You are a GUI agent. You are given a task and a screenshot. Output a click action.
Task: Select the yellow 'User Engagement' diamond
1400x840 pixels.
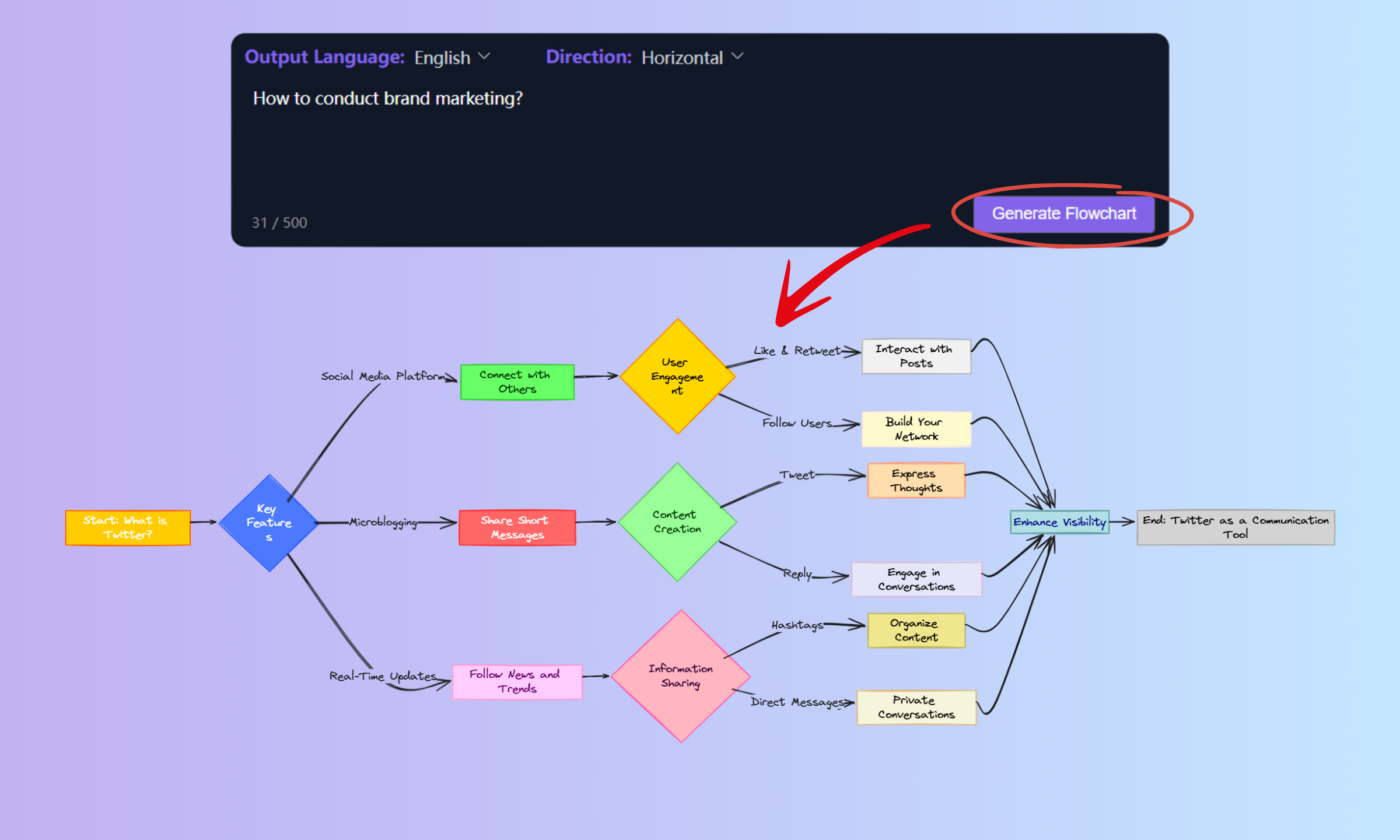[677, 376]
